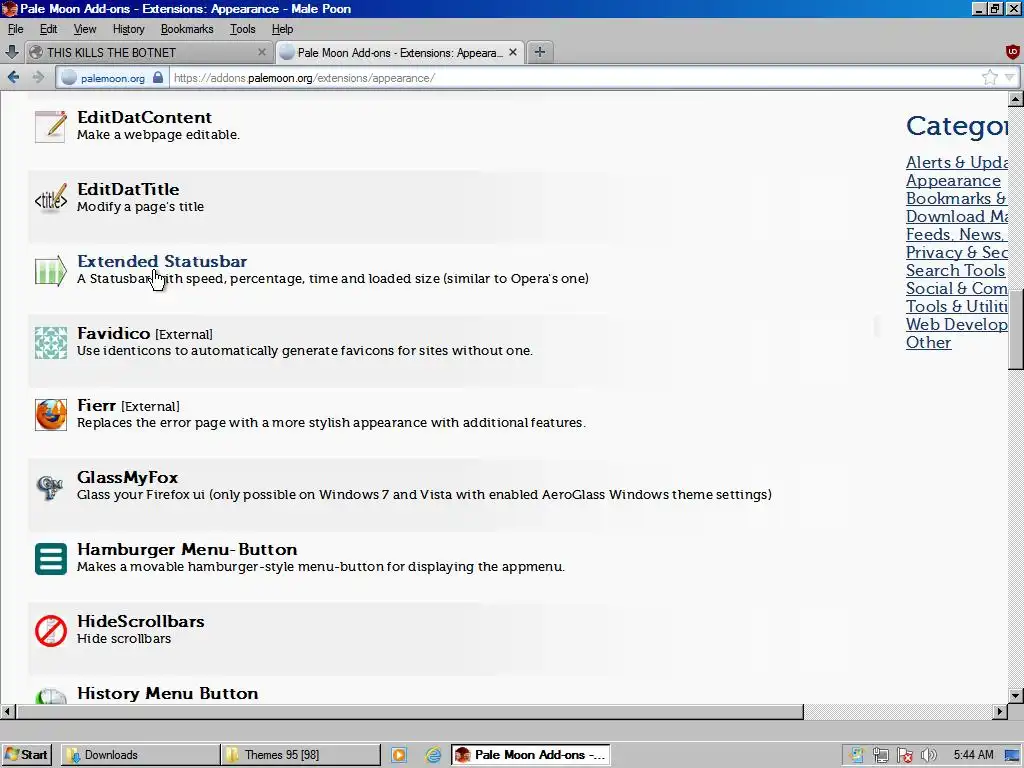Image resolution: width=1024 pixels, height=768 pixels.
Task: Open the Privacy & Security category link
Action: click(957, 253)
